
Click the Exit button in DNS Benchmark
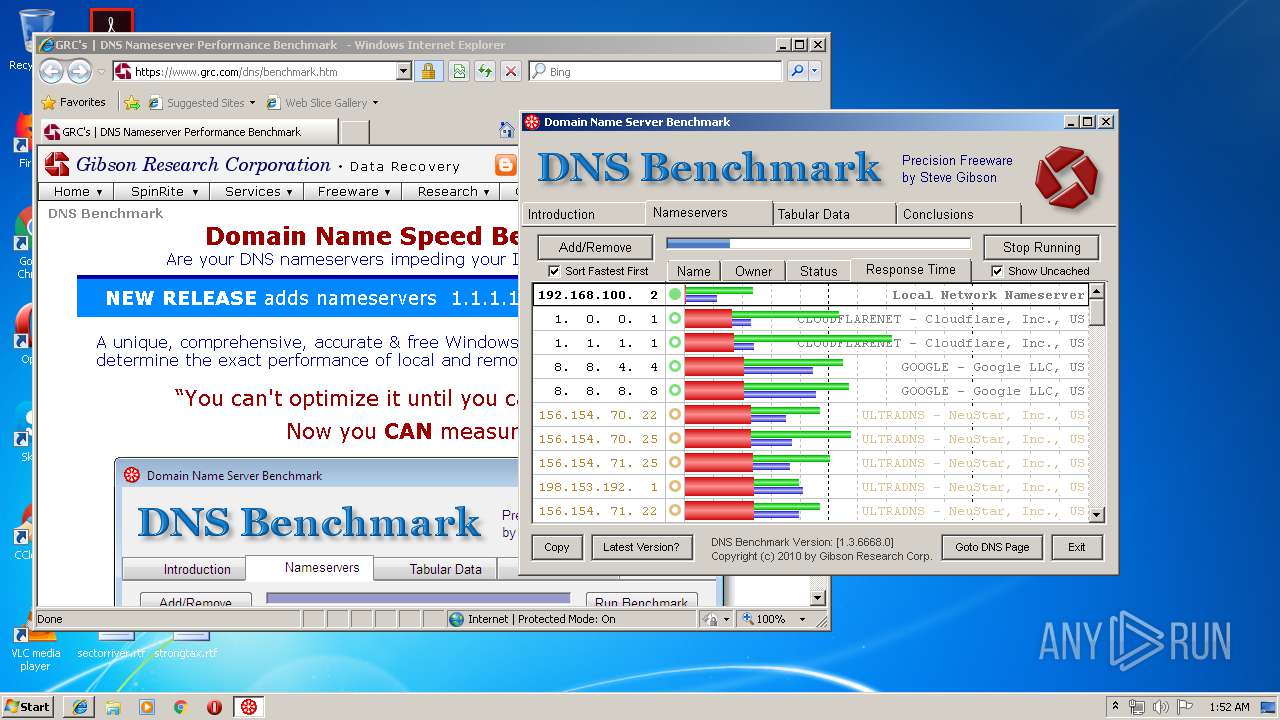tap(1076, 547)
